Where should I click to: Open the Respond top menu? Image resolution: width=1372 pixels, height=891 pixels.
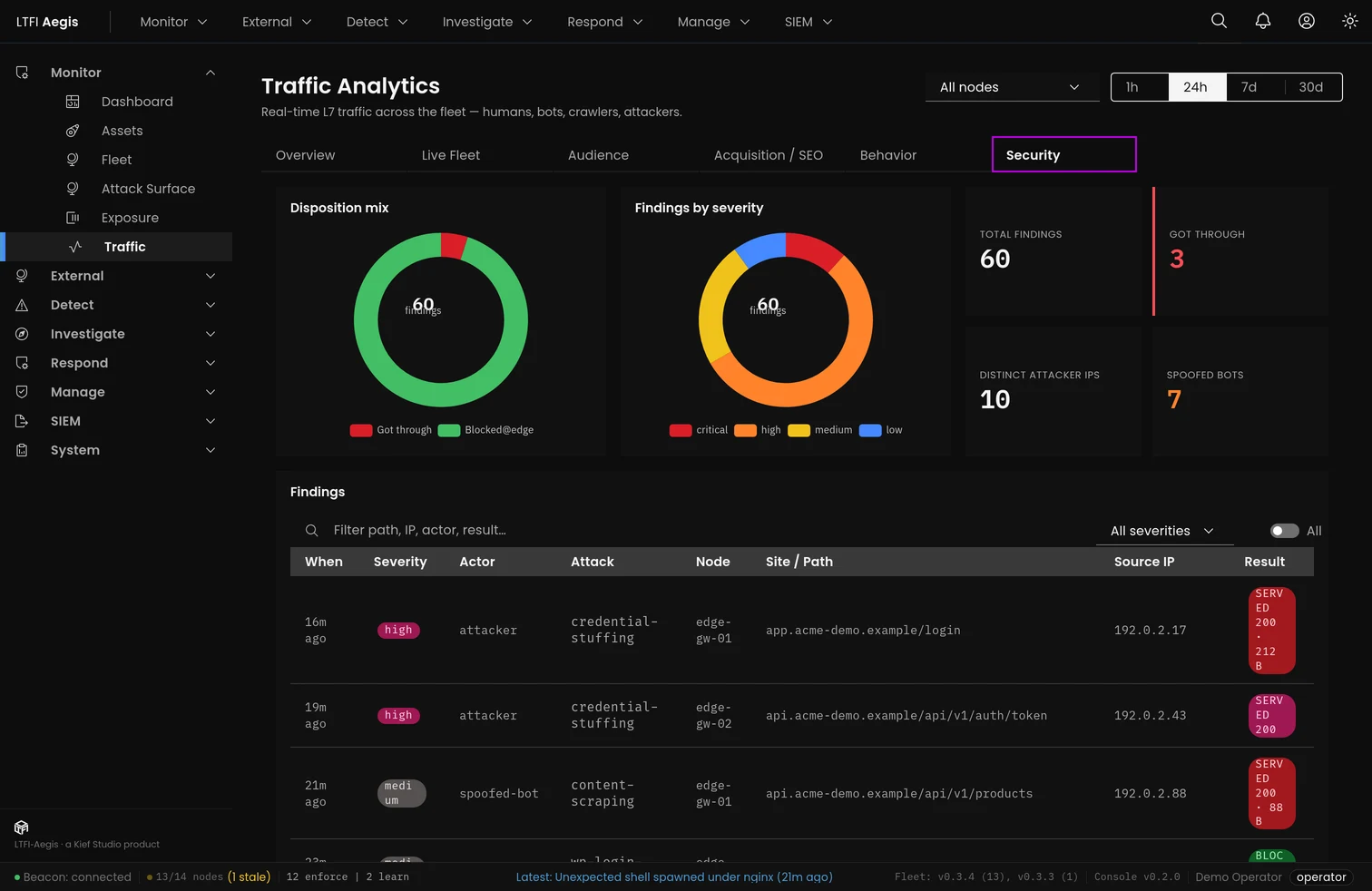605,22
